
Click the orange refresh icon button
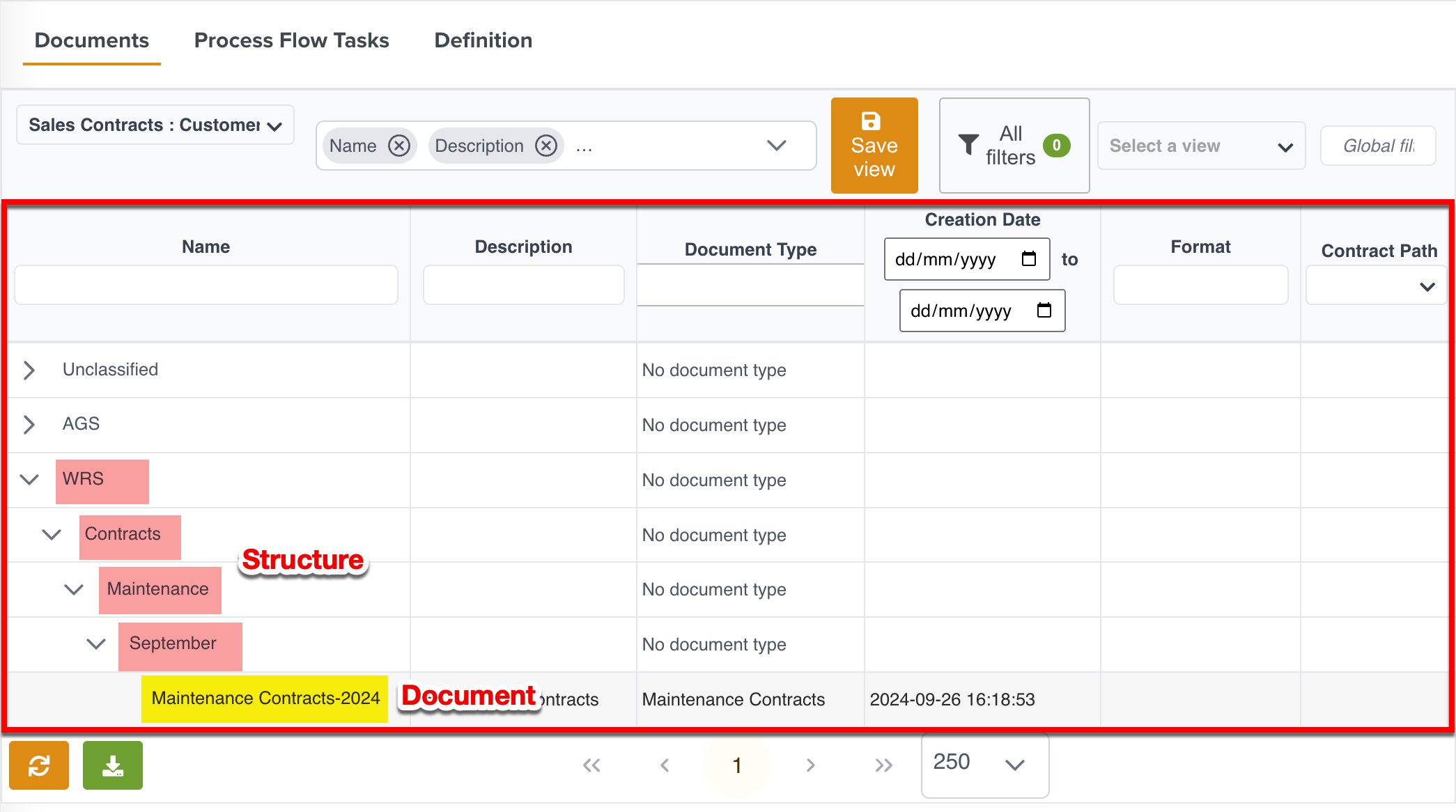point(39,765)
